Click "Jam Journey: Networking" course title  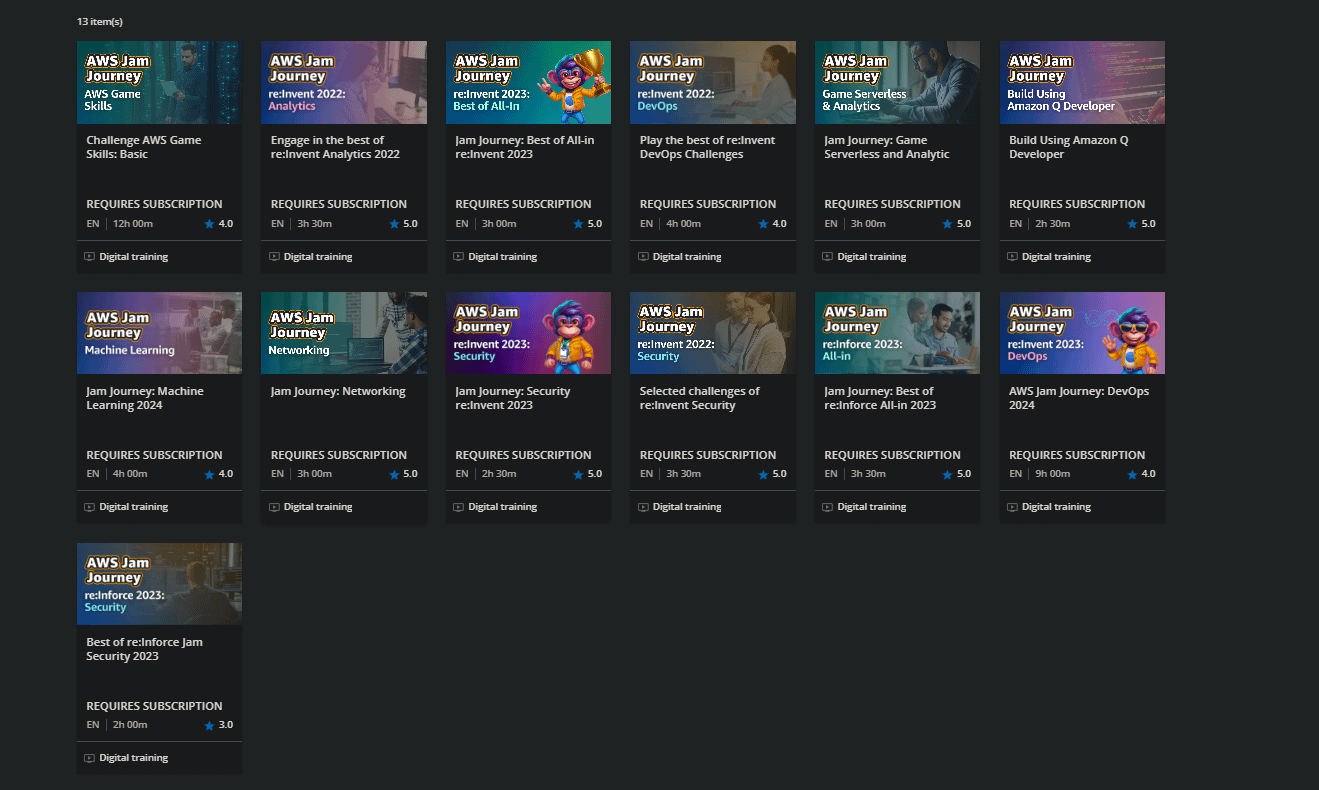tap(338, 391)
